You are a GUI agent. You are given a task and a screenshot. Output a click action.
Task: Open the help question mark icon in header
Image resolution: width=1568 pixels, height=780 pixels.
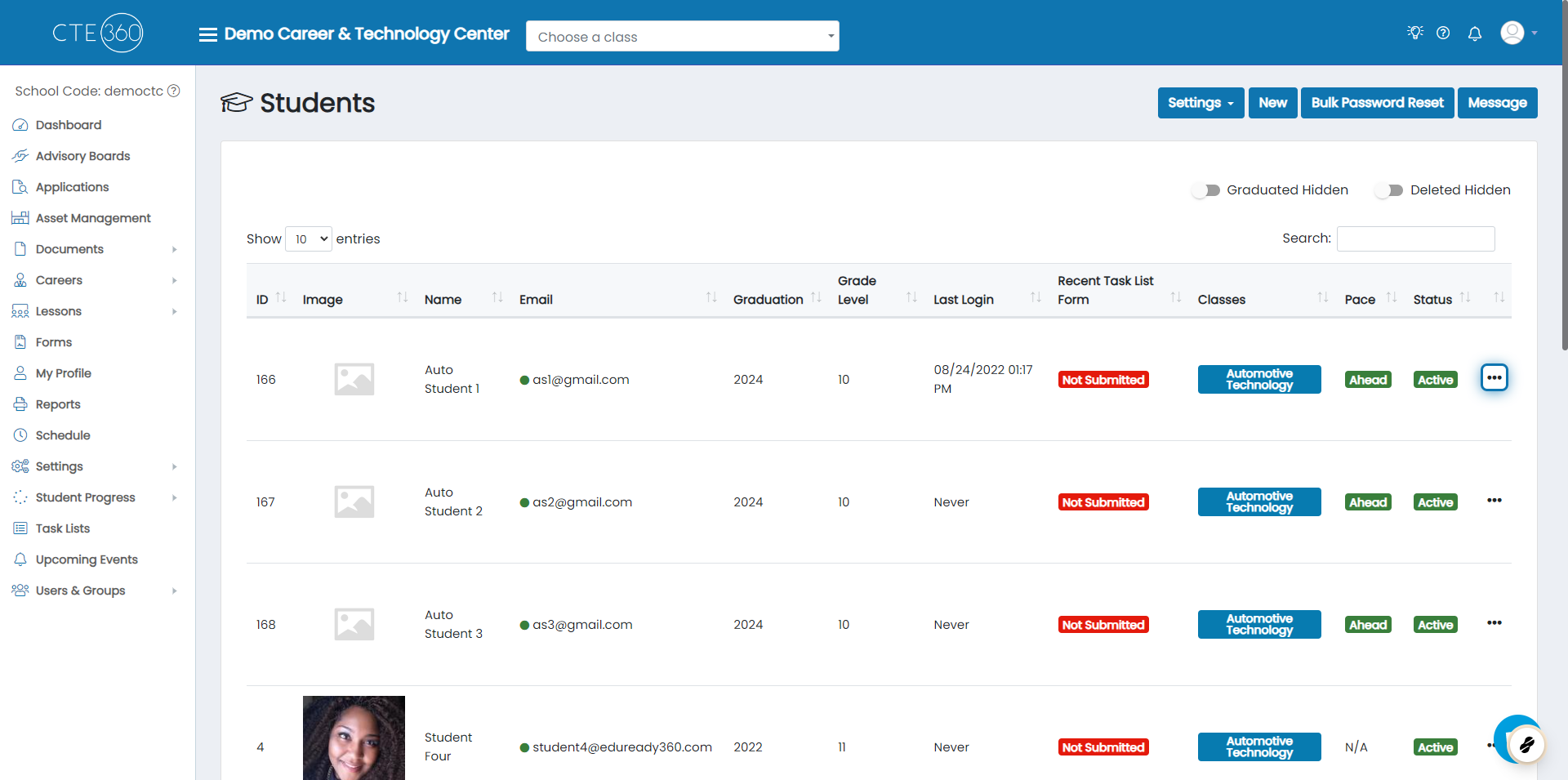click(x=1443, y=33)
